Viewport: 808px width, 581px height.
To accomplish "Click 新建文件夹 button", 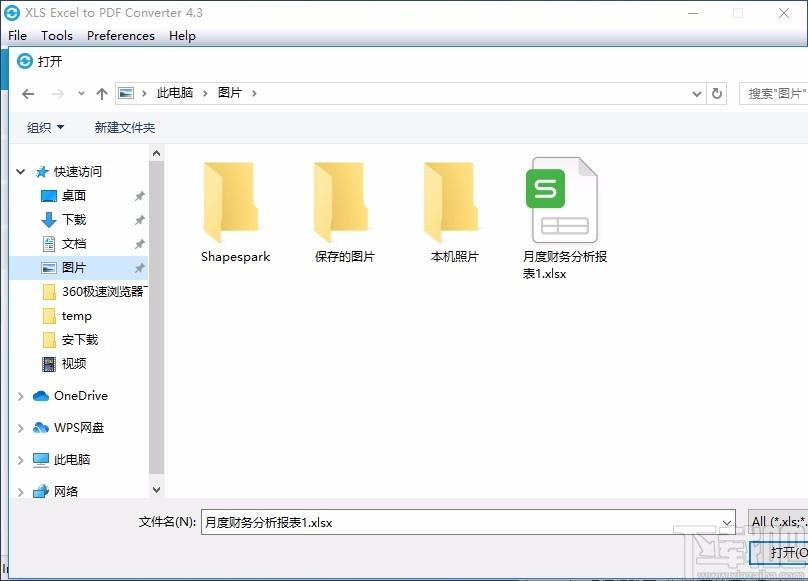I will (x=125, y=127).
